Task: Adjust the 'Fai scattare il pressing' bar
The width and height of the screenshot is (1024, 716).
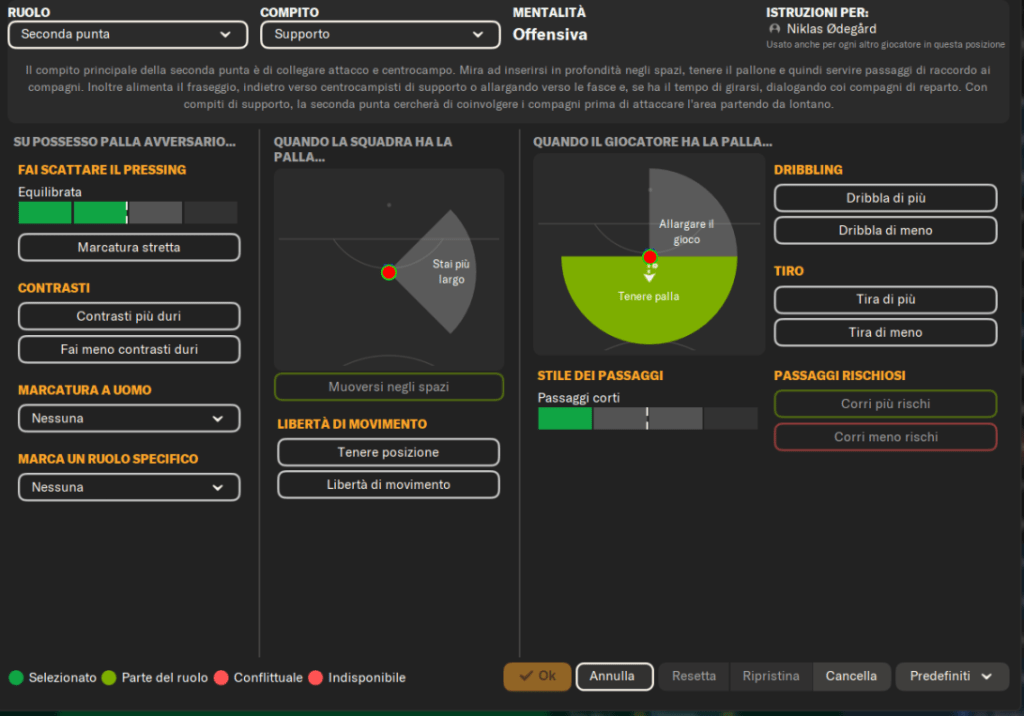Action: point(128,212)
